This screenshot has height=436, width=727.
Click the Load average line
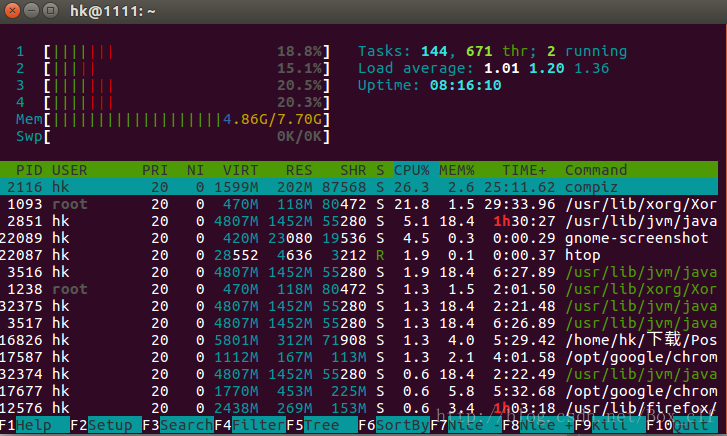(x=484, y=68)
